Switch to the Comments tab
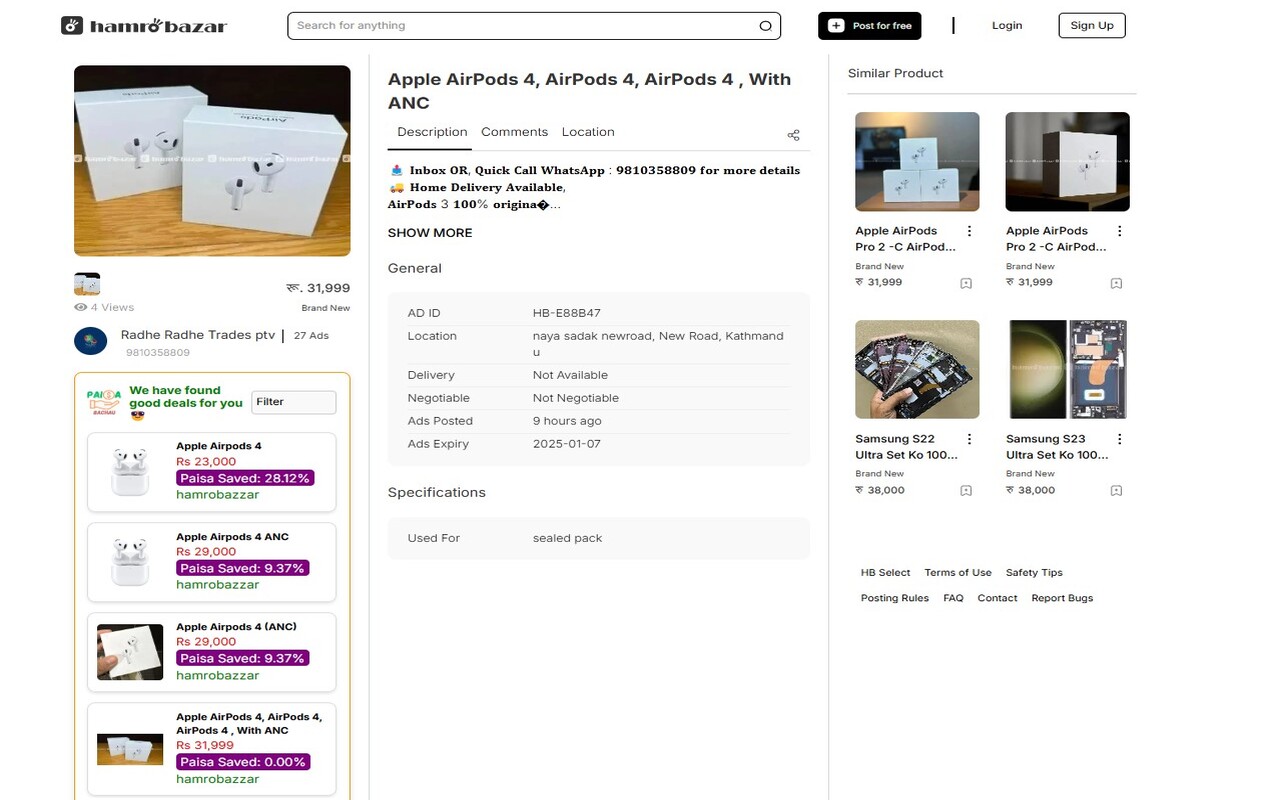 [514, 131]
